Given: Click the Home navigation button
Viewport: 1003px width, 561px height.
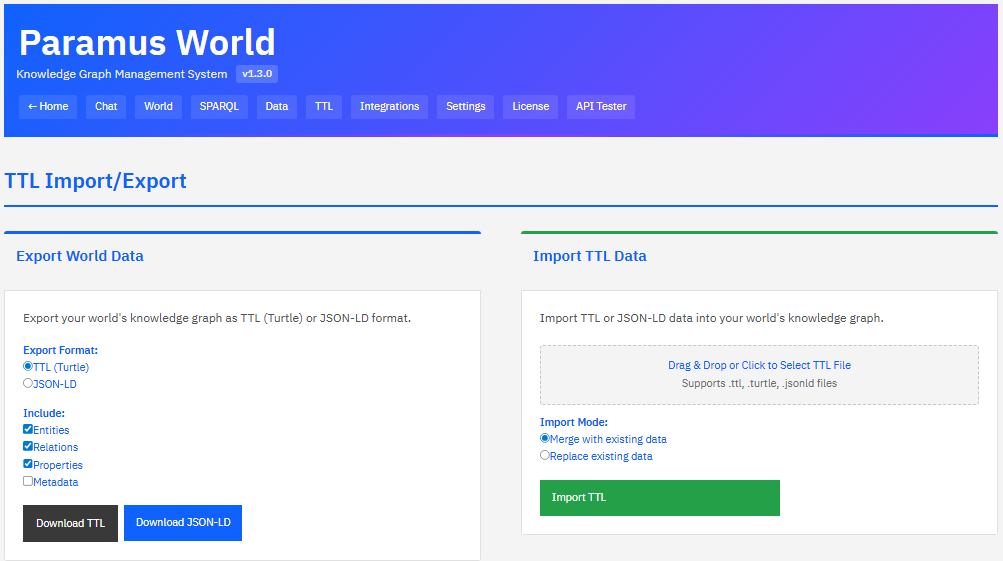Looking at the screenshot, I should (48, 107).
